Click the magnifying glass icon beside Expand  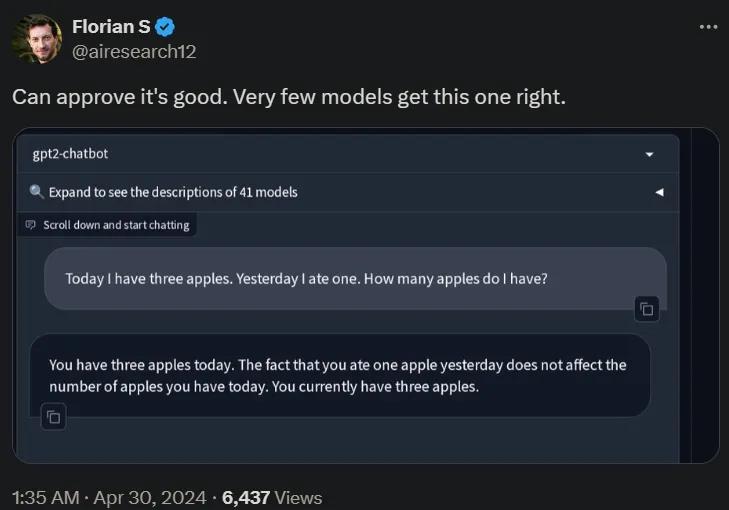(x=37, y=192)
